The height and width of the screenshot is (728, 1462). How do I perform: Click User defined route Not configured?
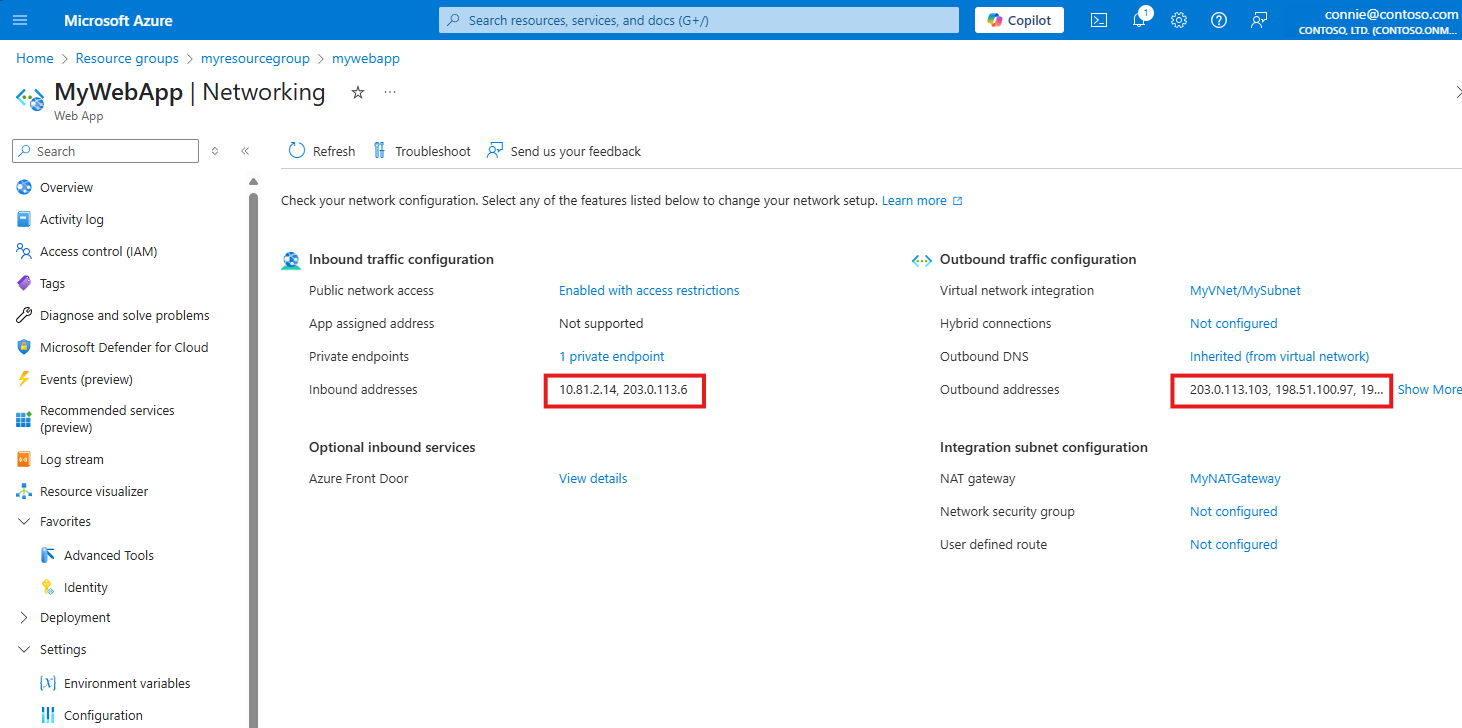pos(1233,544)
